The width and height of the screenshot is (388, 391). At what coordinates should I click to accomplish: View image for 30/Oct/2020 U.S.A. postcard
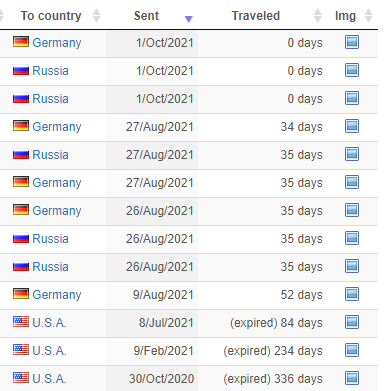coord(352,378)
